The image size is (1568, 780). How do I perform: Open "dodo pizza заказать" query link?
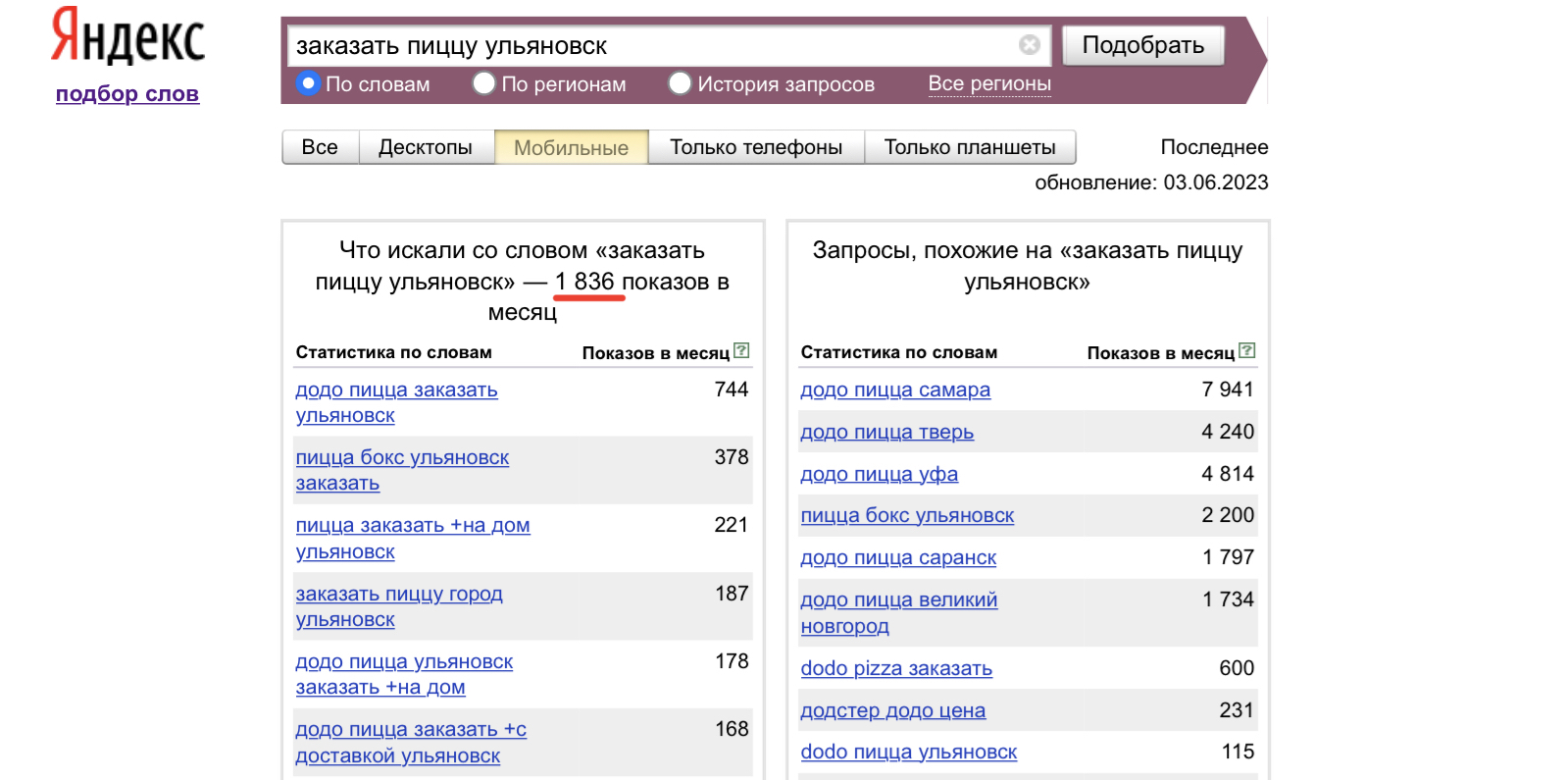(x=895, y=668)
